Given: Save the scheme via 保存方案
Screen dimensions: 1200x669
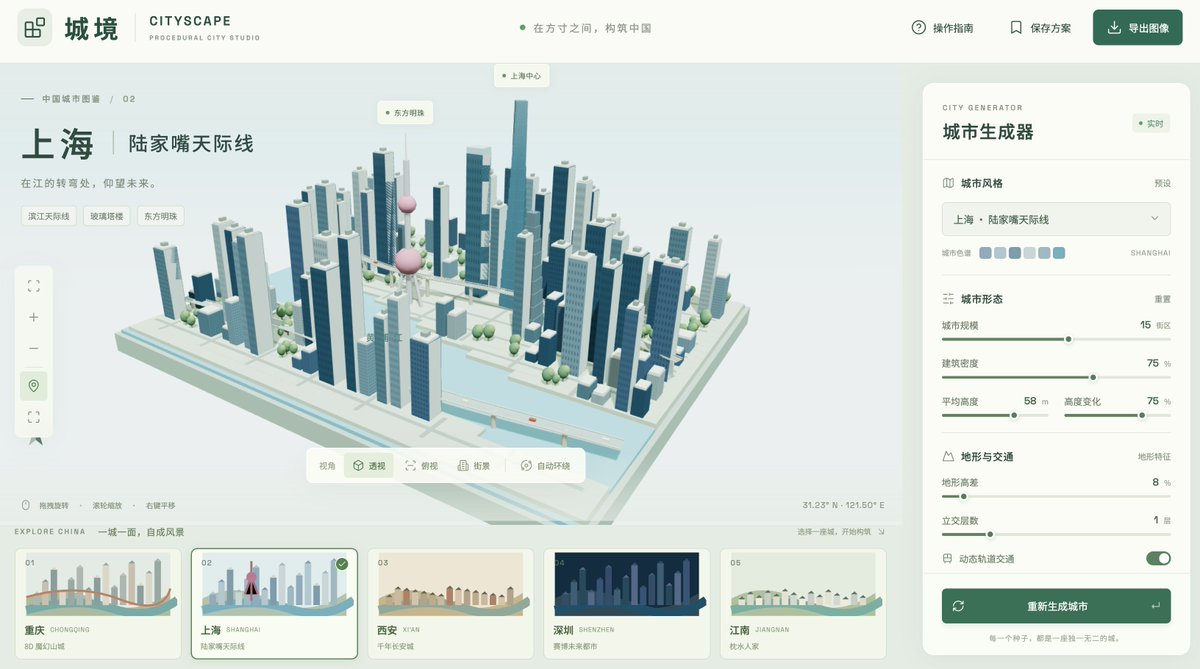Looking at the screenshot, I should (1040, 28).
